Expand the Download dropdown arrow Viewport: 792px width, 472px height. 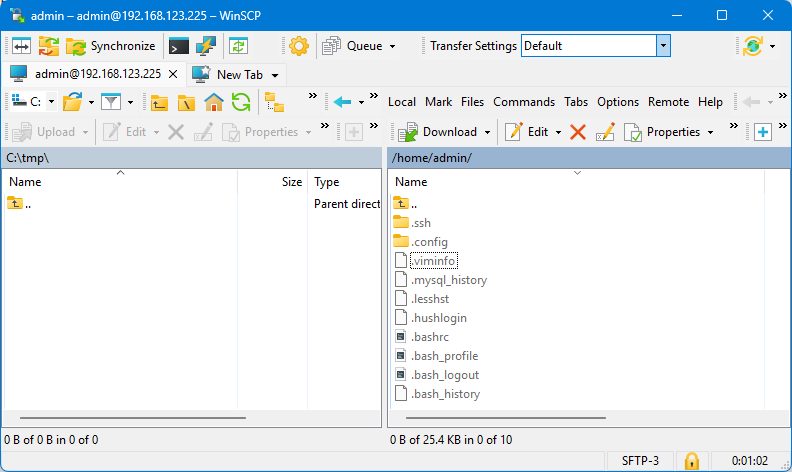(487, 132)
